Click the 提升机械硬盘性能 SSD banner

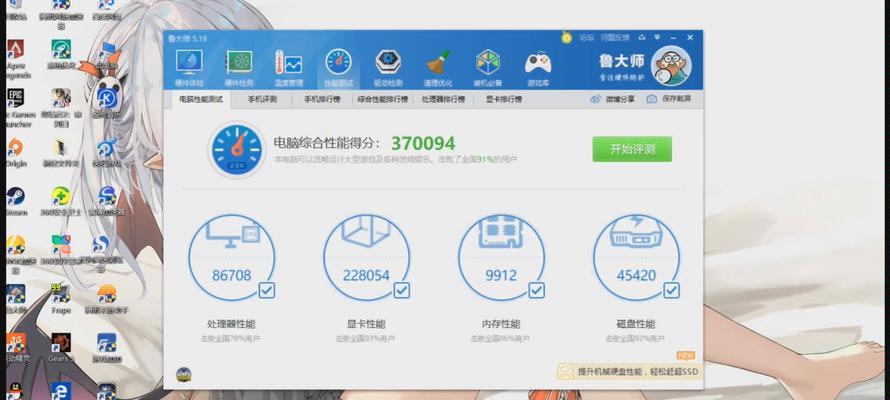tap(629, 372)
